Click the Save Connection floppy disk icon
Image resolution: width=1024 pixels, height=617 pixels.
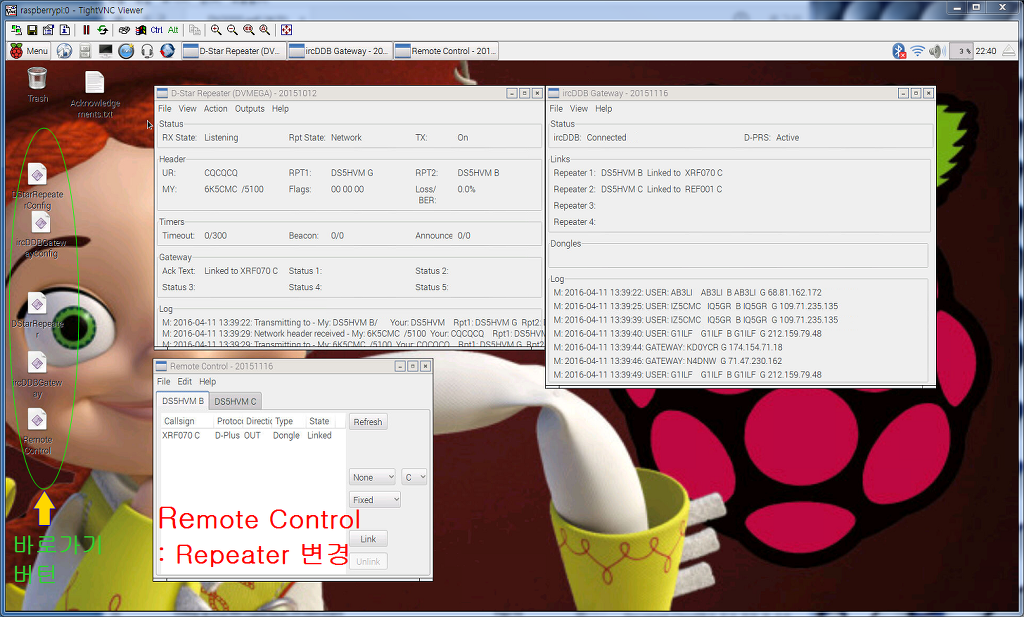click(32, 30)
